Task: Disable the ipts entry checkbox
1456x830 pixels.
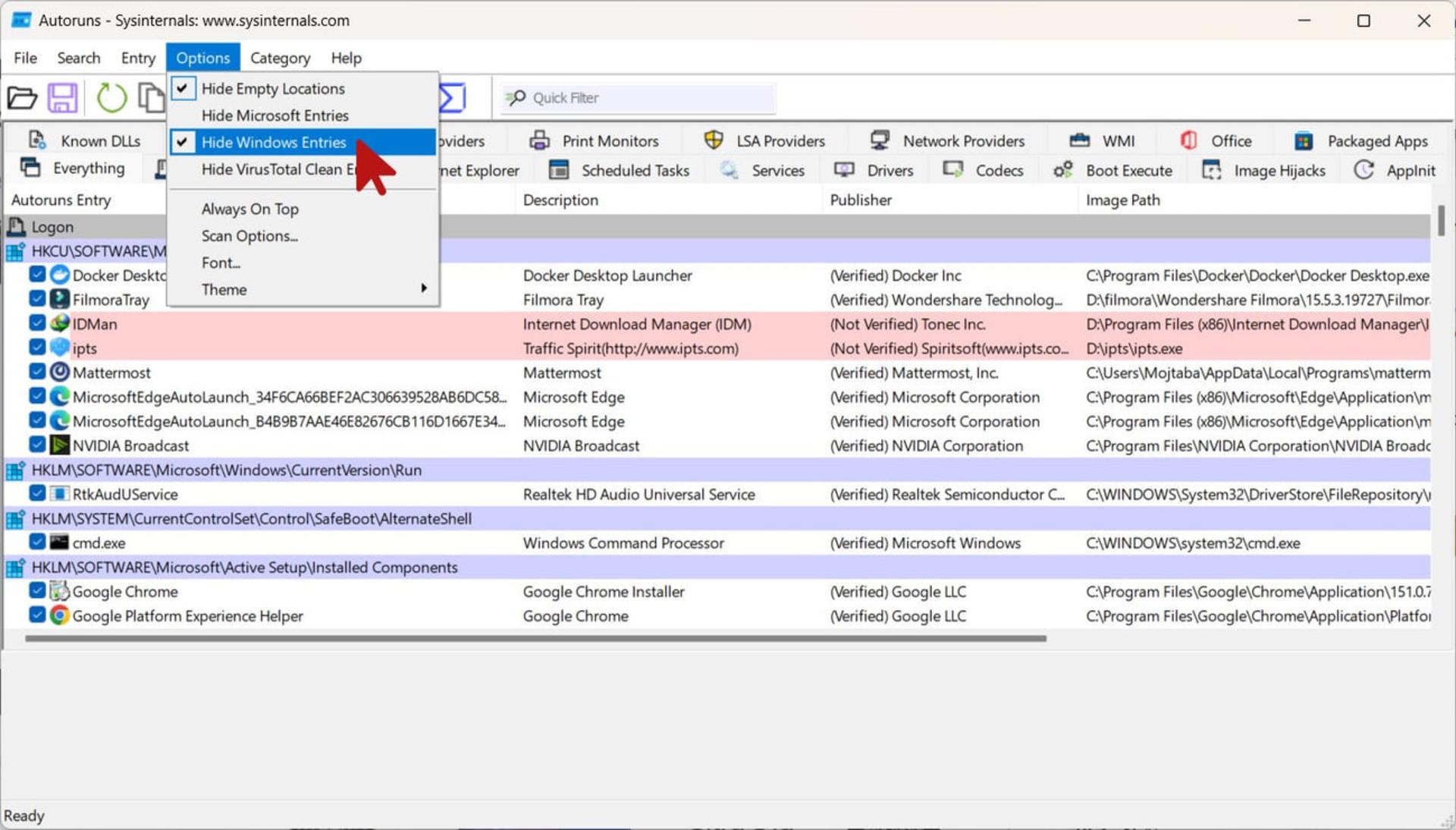Action: click(x=37, y=347)
